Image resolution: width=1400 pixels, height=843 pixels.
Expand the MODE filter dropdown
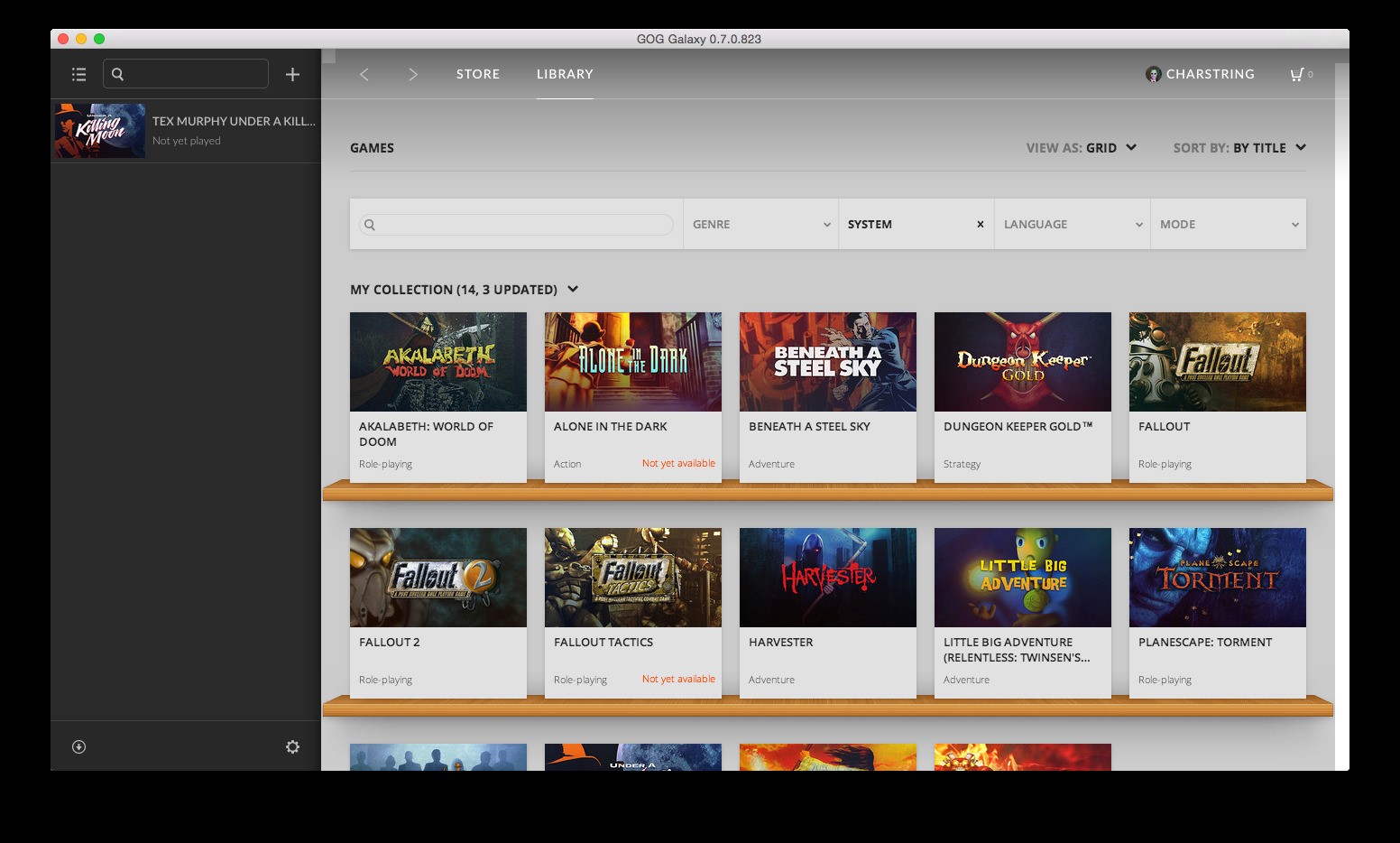coord(1229,224)
